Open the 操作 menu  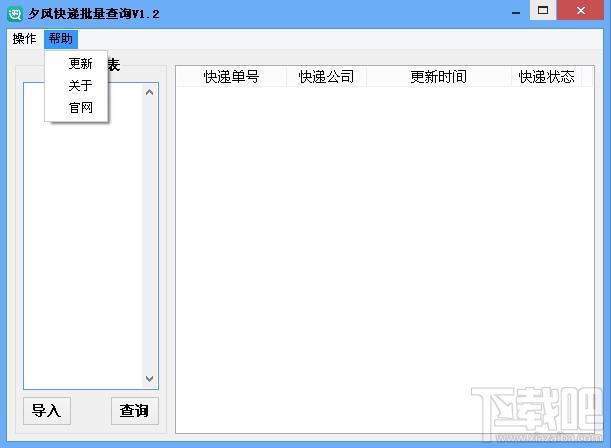point(24,39)
